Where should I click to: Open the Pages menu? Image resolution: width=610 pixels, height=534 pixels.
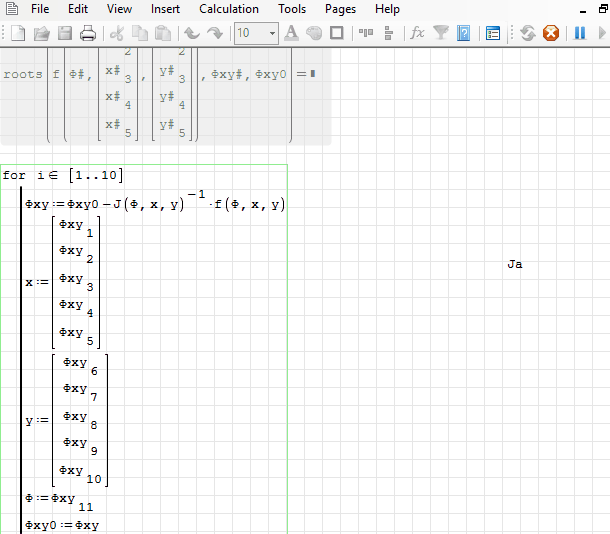pyautogui.click(x=340, y=9)
